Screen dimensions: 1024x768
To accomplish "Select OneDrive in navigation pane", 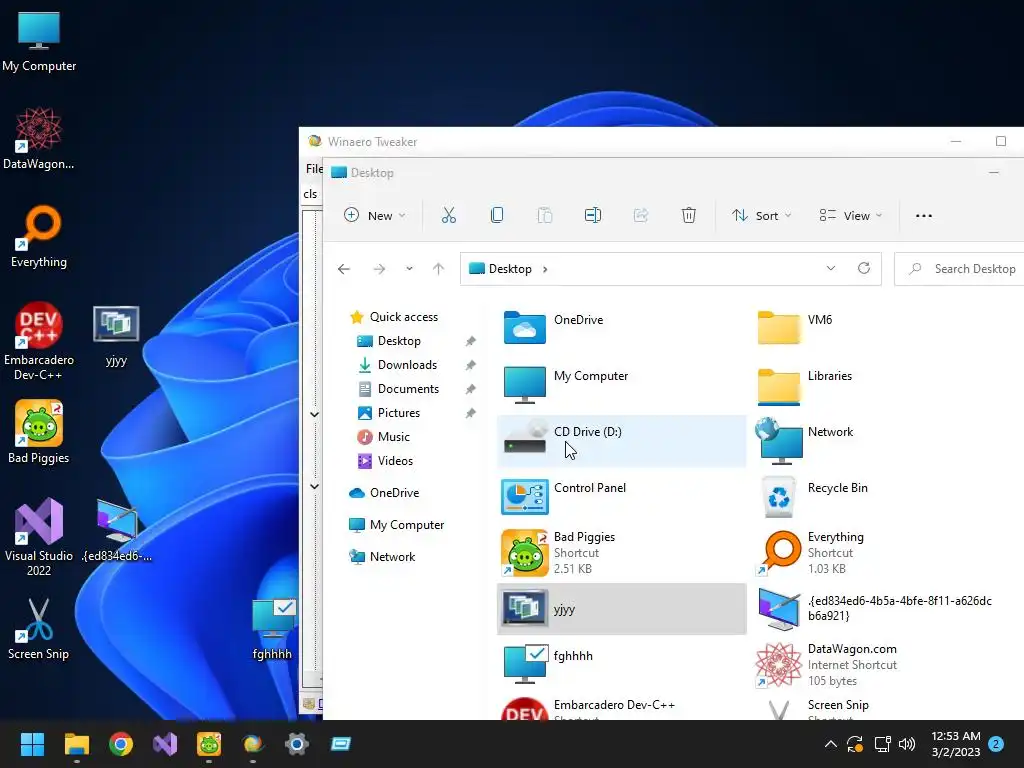I will tap(394, 493).
